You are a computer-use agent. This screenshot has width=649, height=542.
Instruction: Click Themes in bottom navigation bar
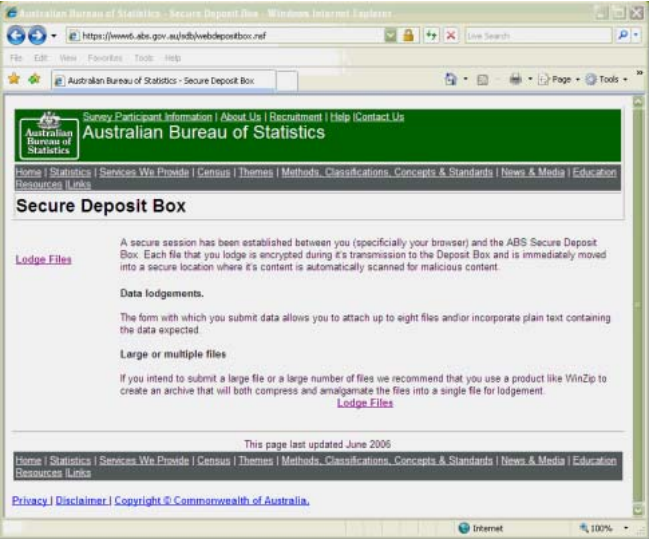coord(256,460)
